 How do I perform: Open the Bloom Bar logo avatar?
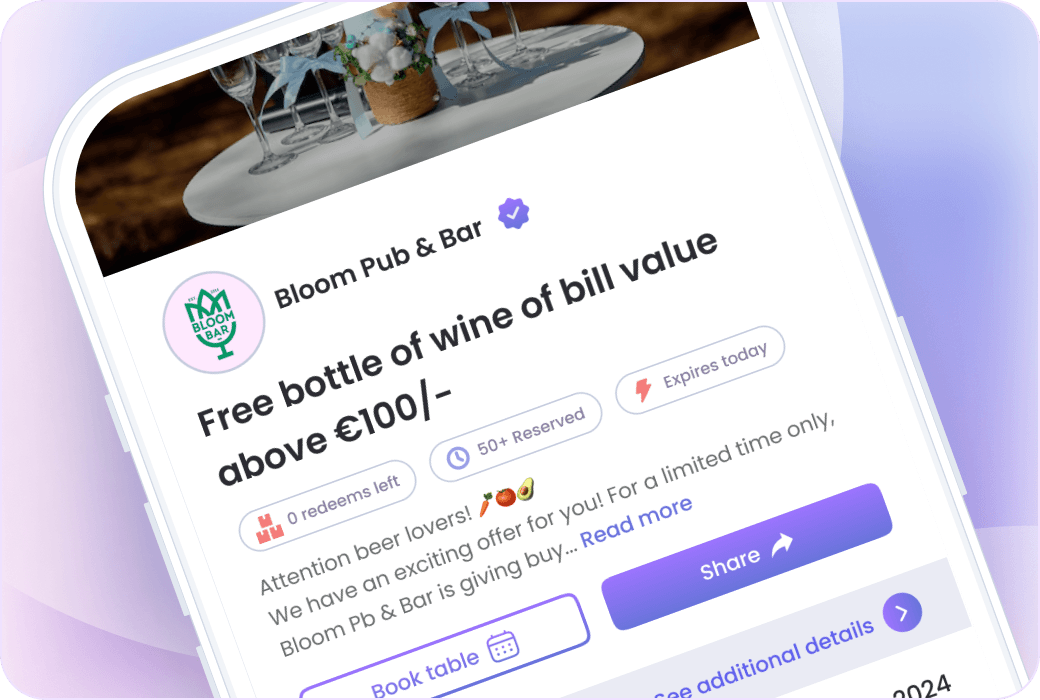tap(214, 322)
